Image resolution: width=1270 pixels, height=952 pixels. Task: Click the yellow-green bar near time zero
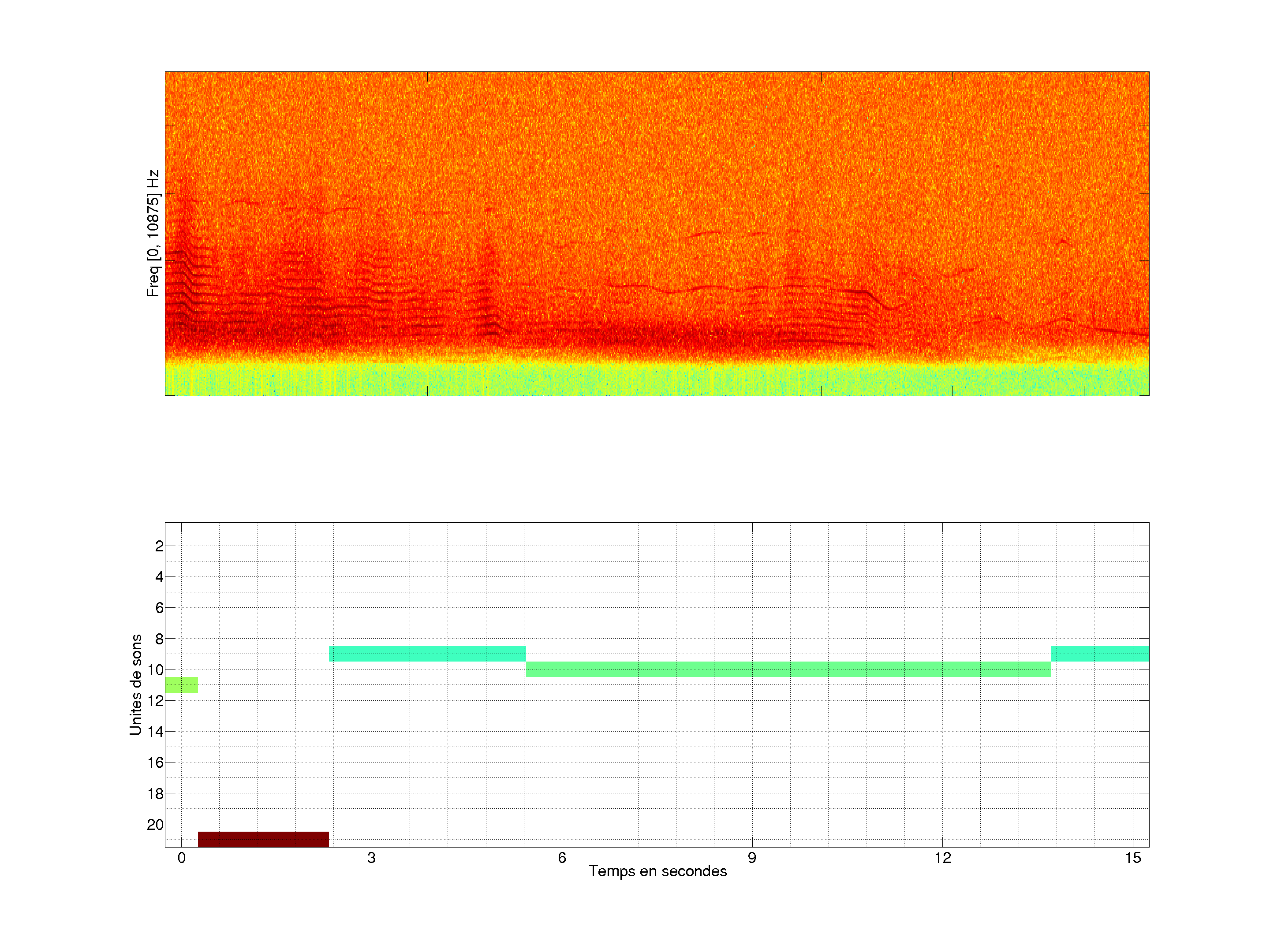pos(181,684)
